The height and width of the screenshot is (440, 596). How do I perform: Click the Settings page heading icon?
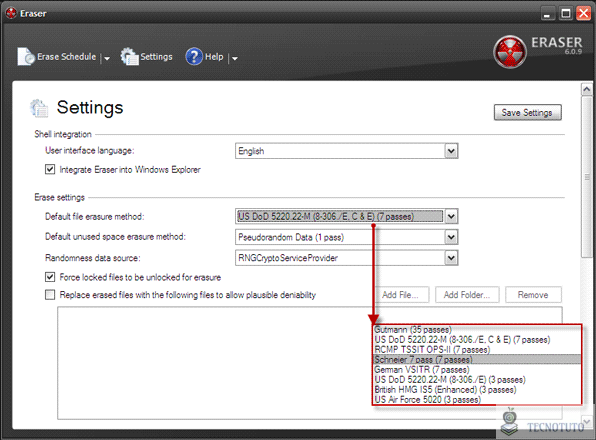[x=39, y=108]
